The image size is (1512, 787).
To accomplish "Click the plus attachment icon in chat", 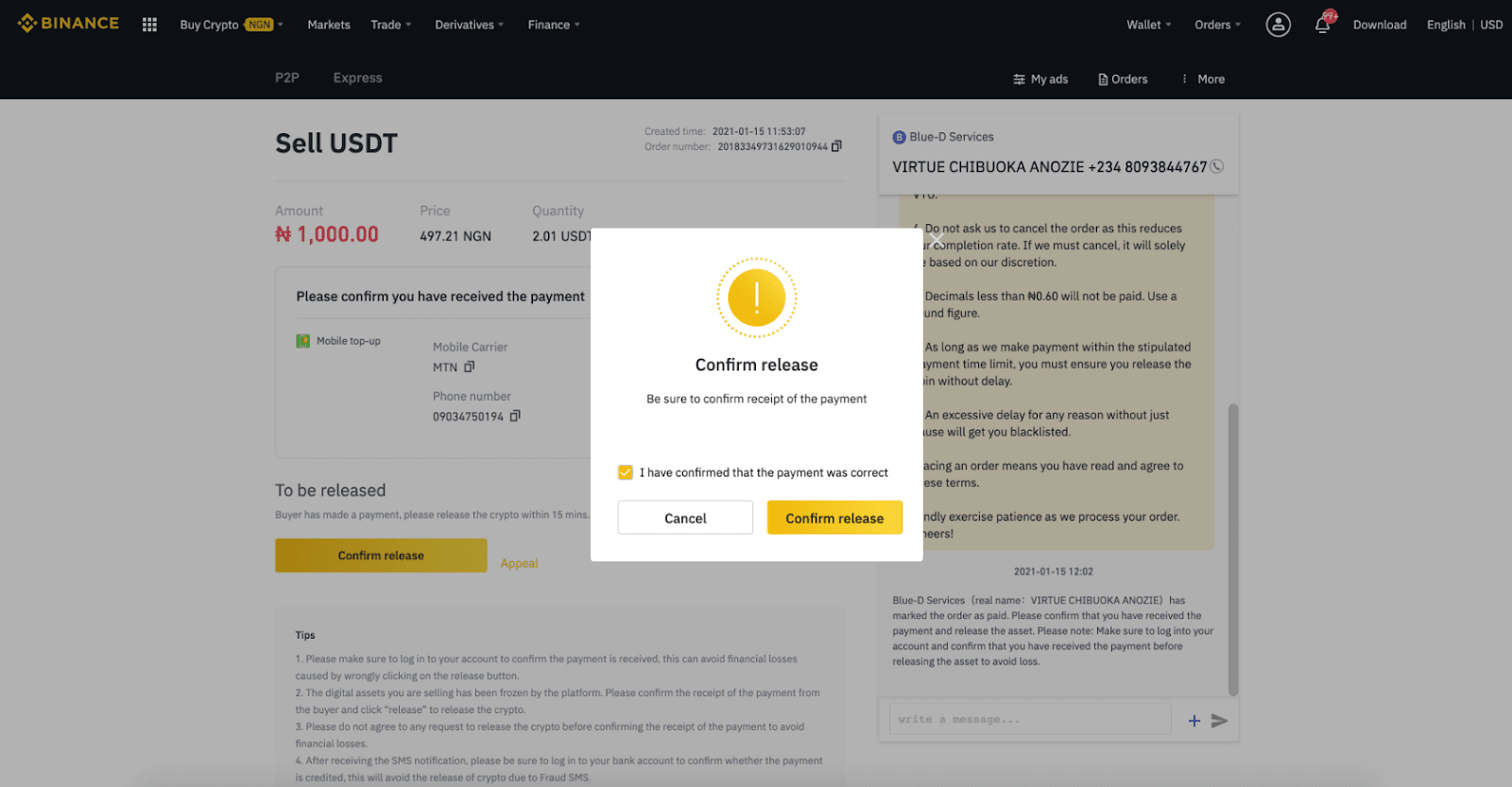I will point(1194,721).
